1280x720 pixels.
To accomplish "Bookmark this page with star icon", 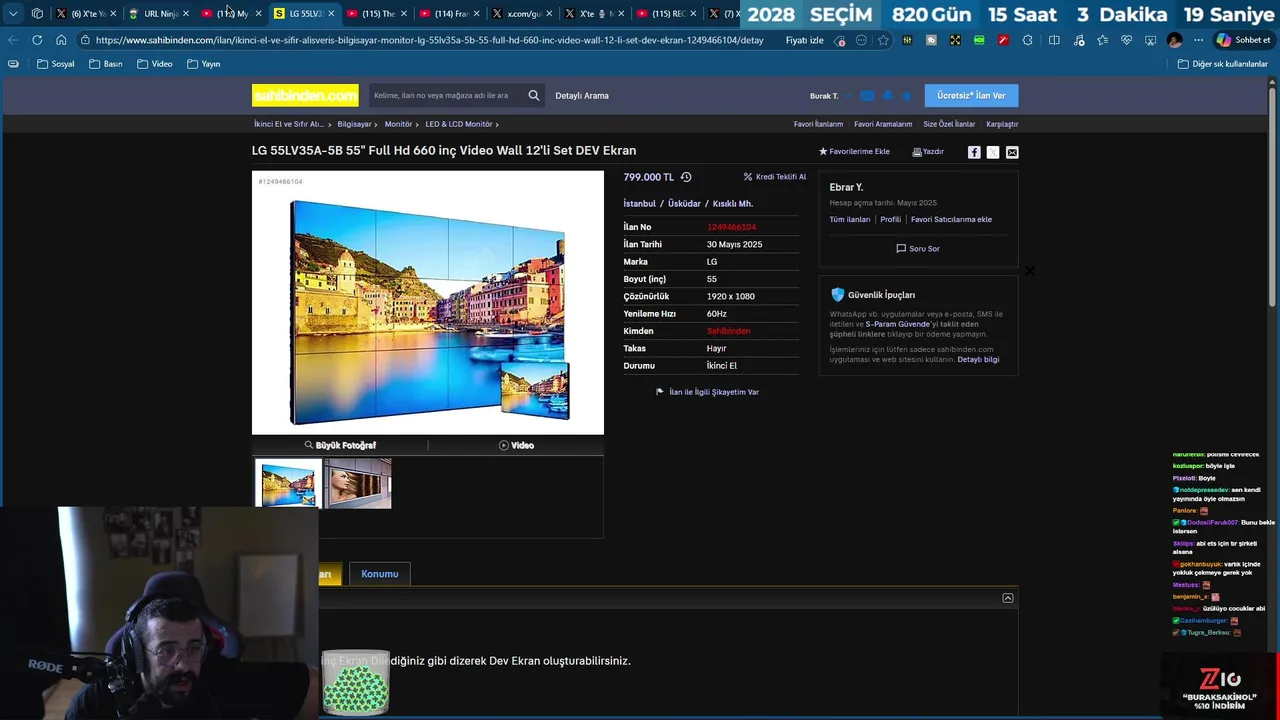I will tap(883, 40).
